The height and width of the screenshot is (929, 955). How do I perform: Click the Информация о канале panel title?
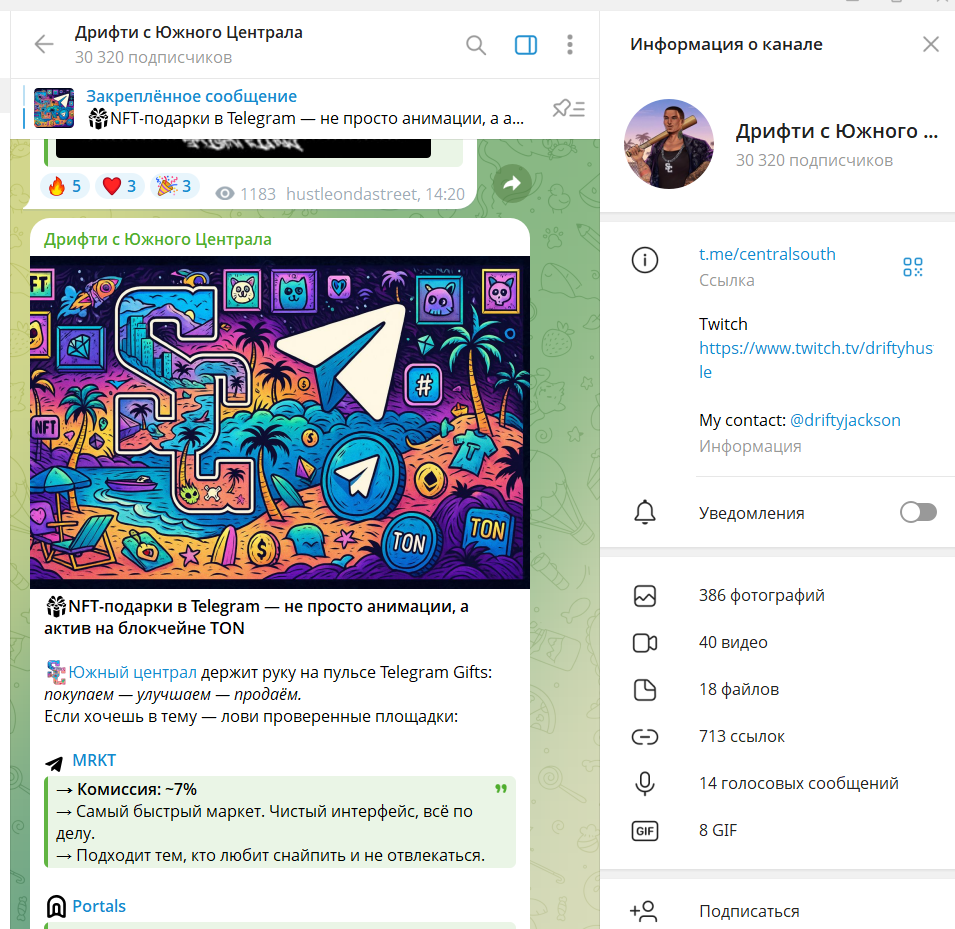tap(726, 44)
